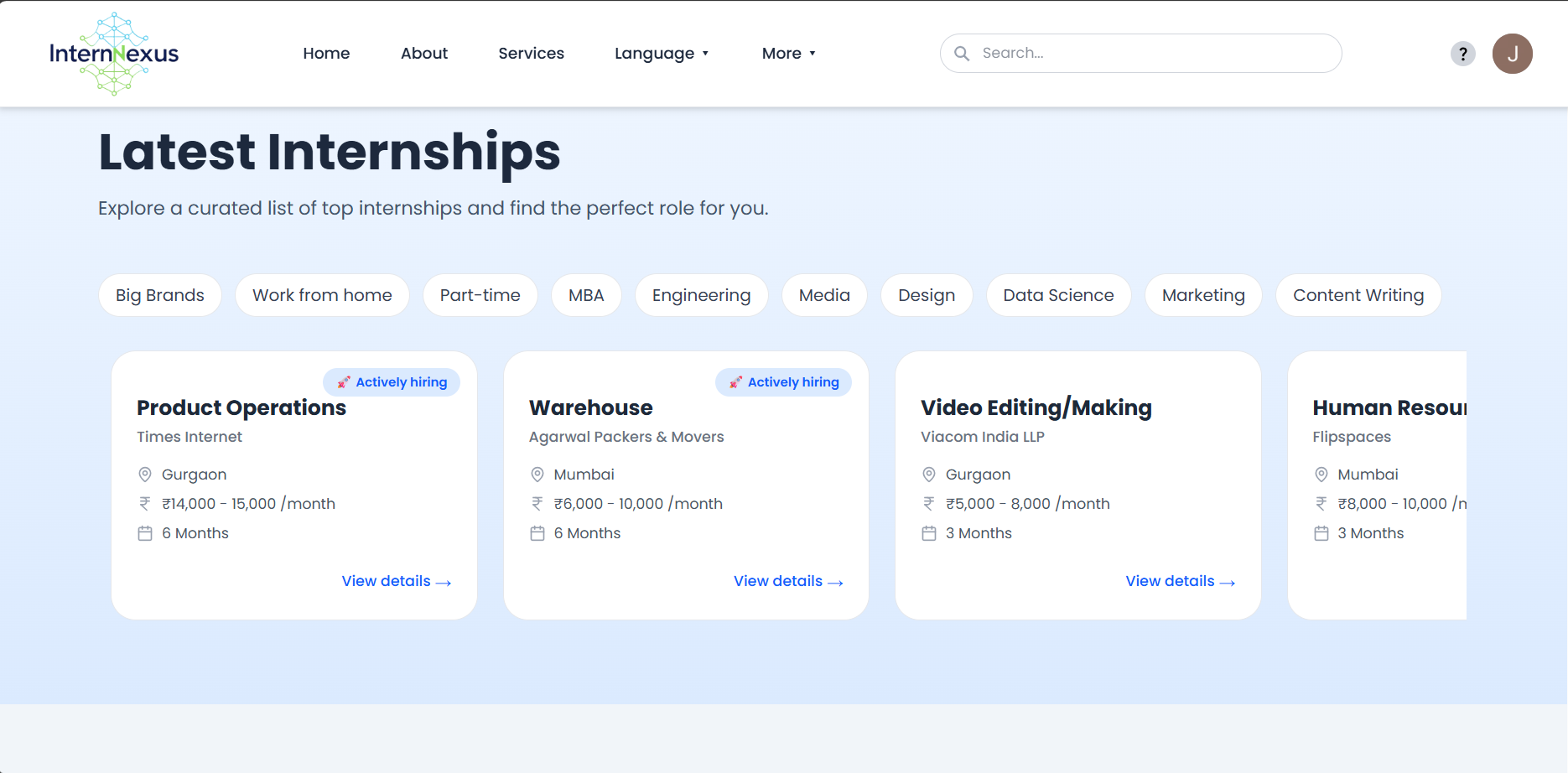1568x773 pixels.
Task: Pick the Design filter
Action: (x=927, y=295)
